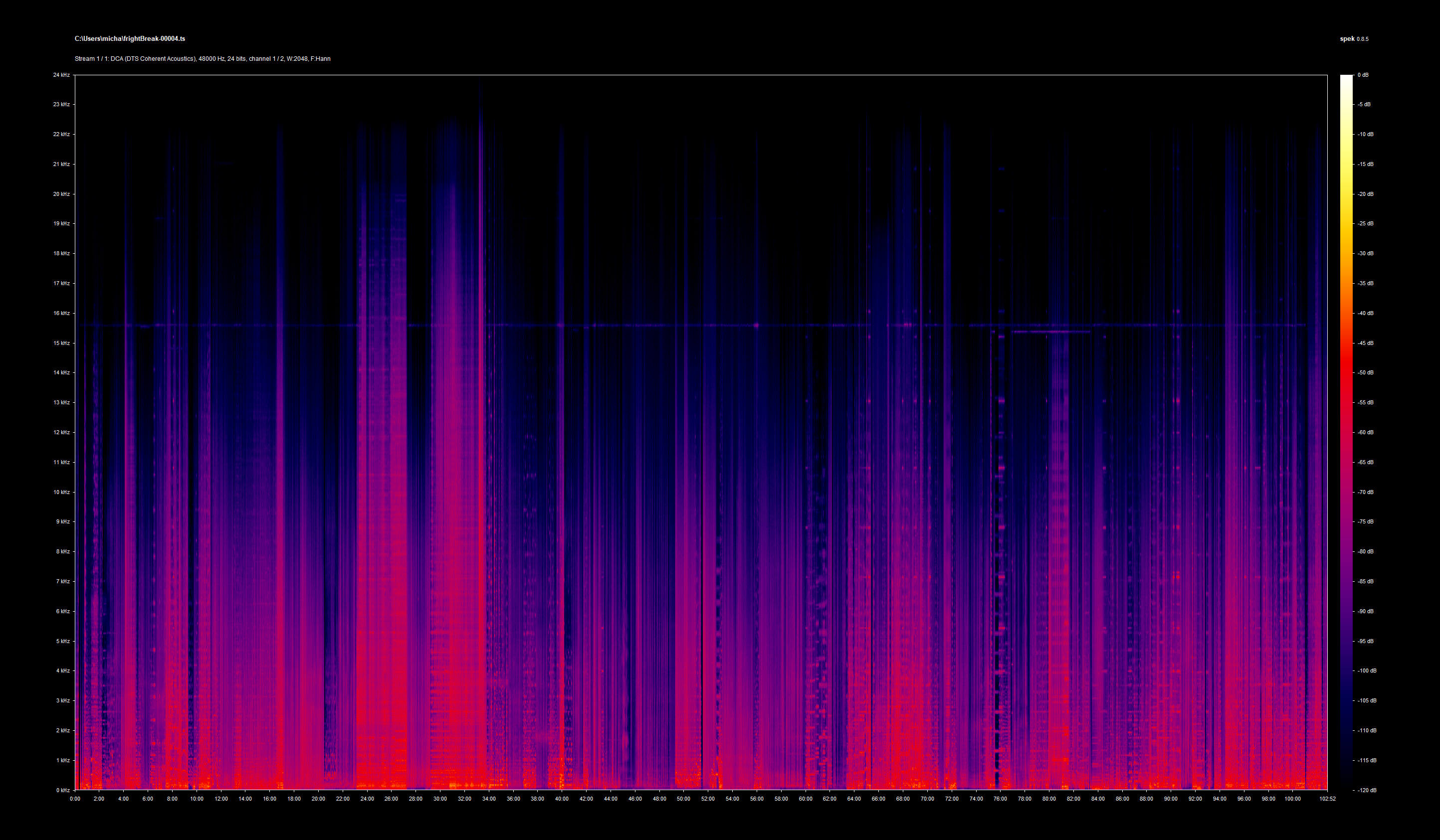The image size is (1440, 840).
Task: Click the 76:00 time axis marker
Action: 1000,799
